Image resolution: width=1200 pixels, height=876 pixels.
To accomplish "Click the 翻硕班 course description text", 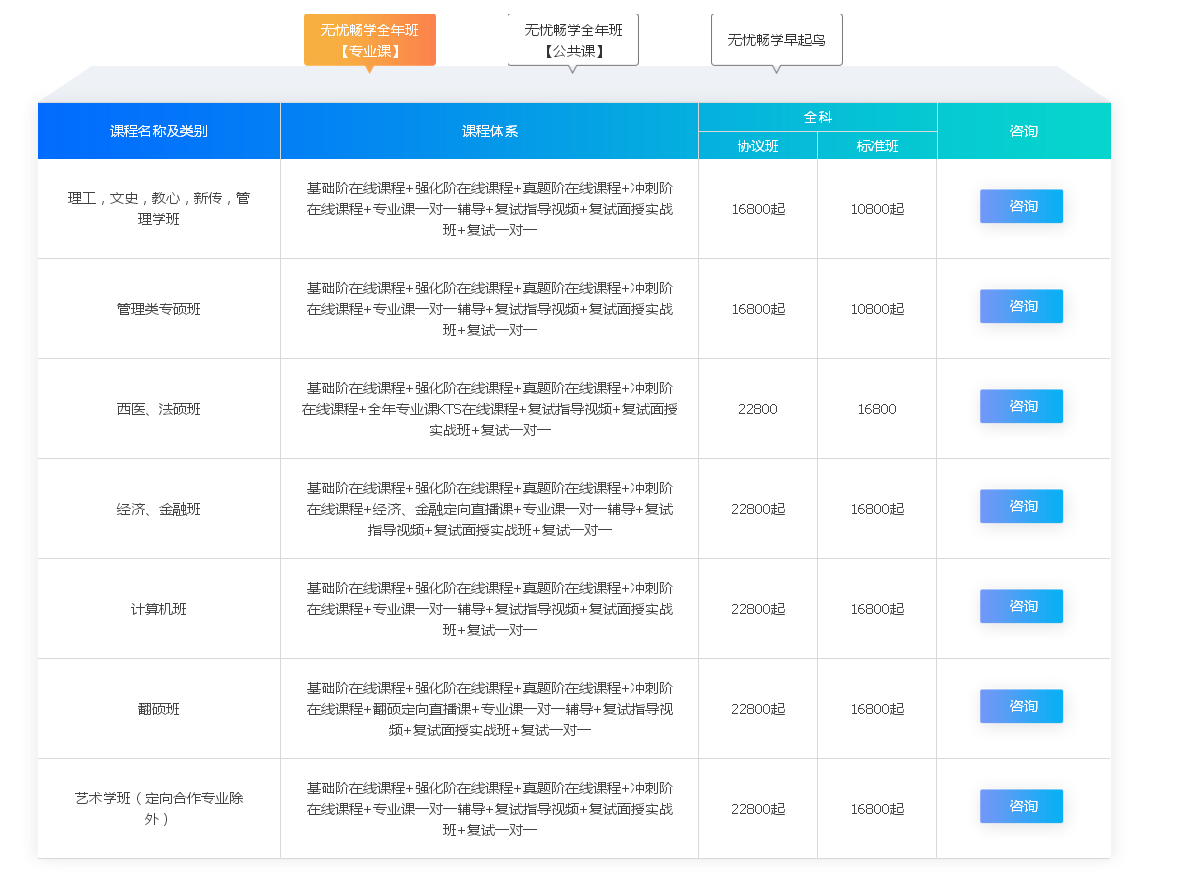I will (x=489, y=708).
